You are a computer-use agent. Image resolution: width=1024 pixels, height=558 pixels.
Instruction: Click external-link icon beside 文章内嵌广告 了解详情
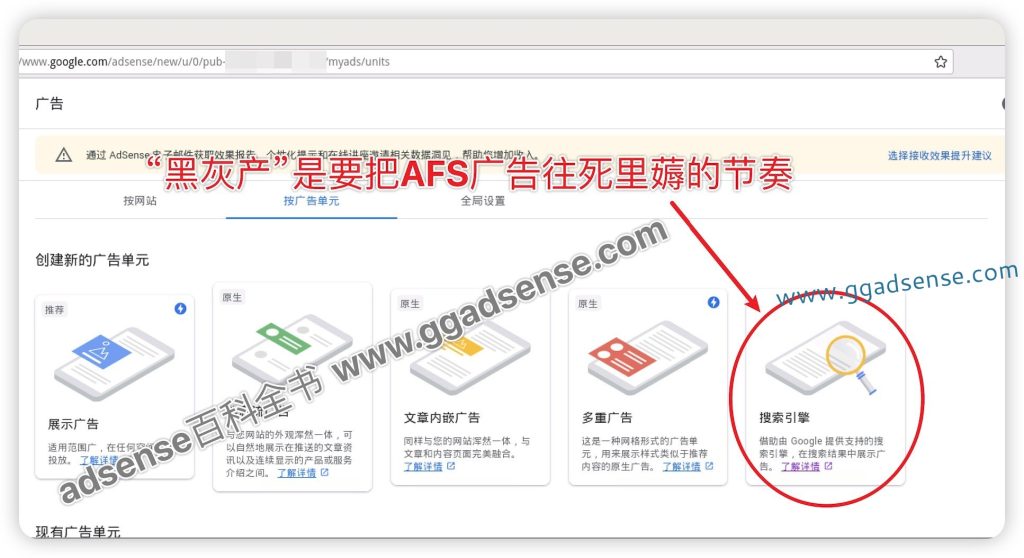(451, 466)
